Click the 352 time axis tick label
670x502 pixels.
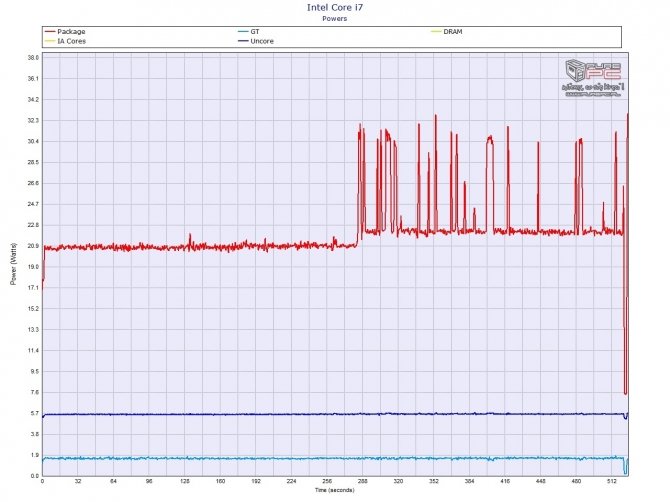pos(434,481)
